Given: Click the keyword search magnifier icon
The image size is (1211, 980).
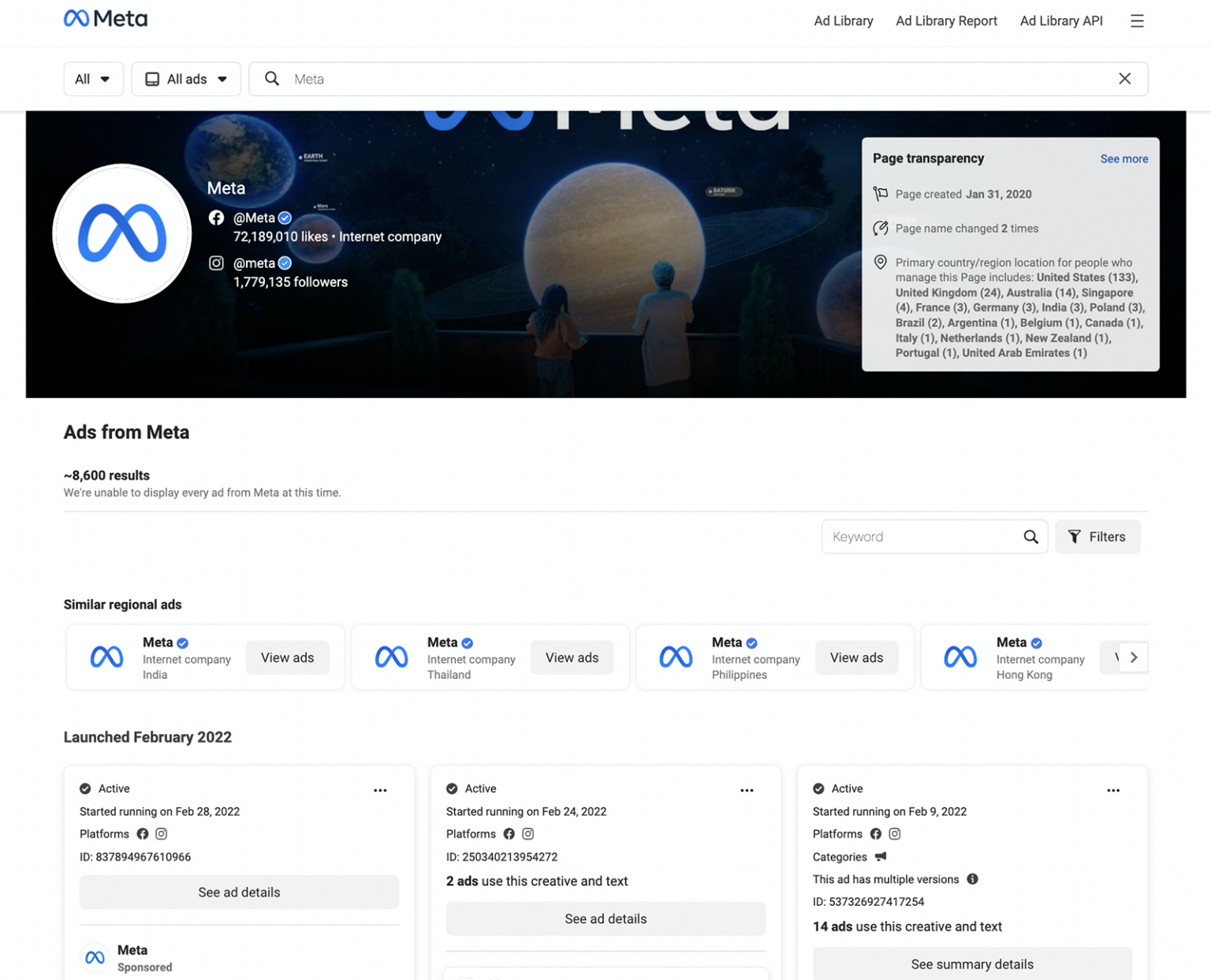Looking at the screenshot, I should point(1030,537).
